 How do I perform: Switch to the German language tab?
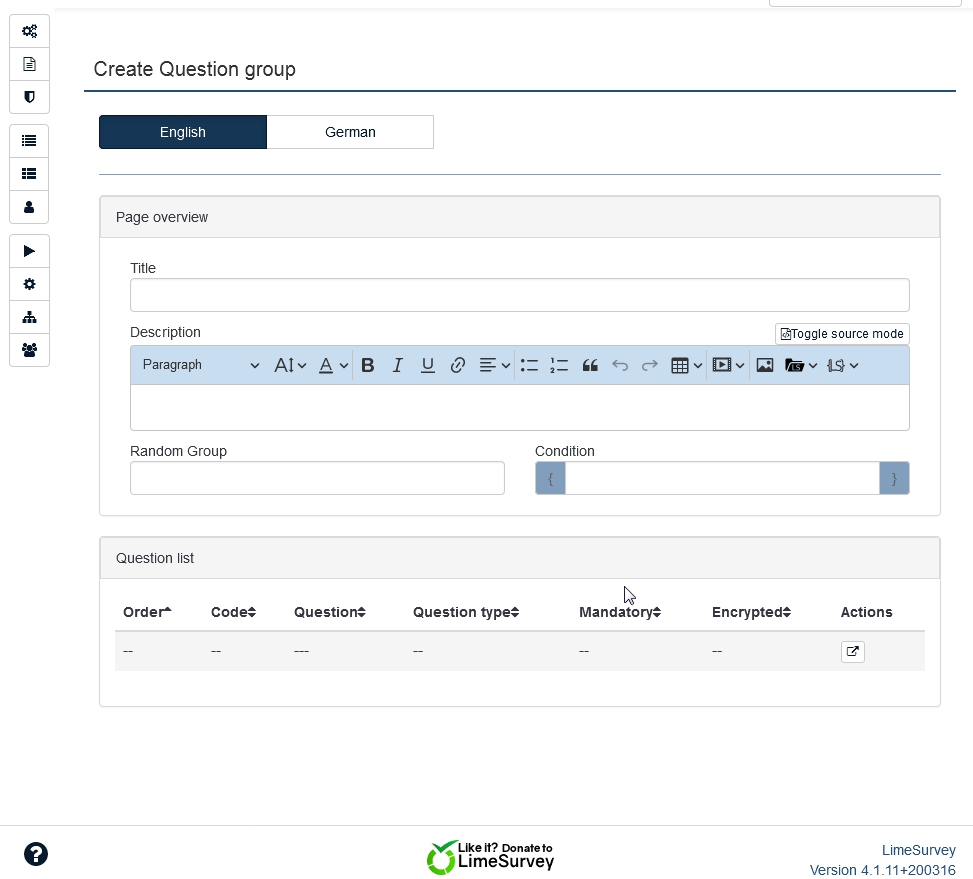coord(350,132)
